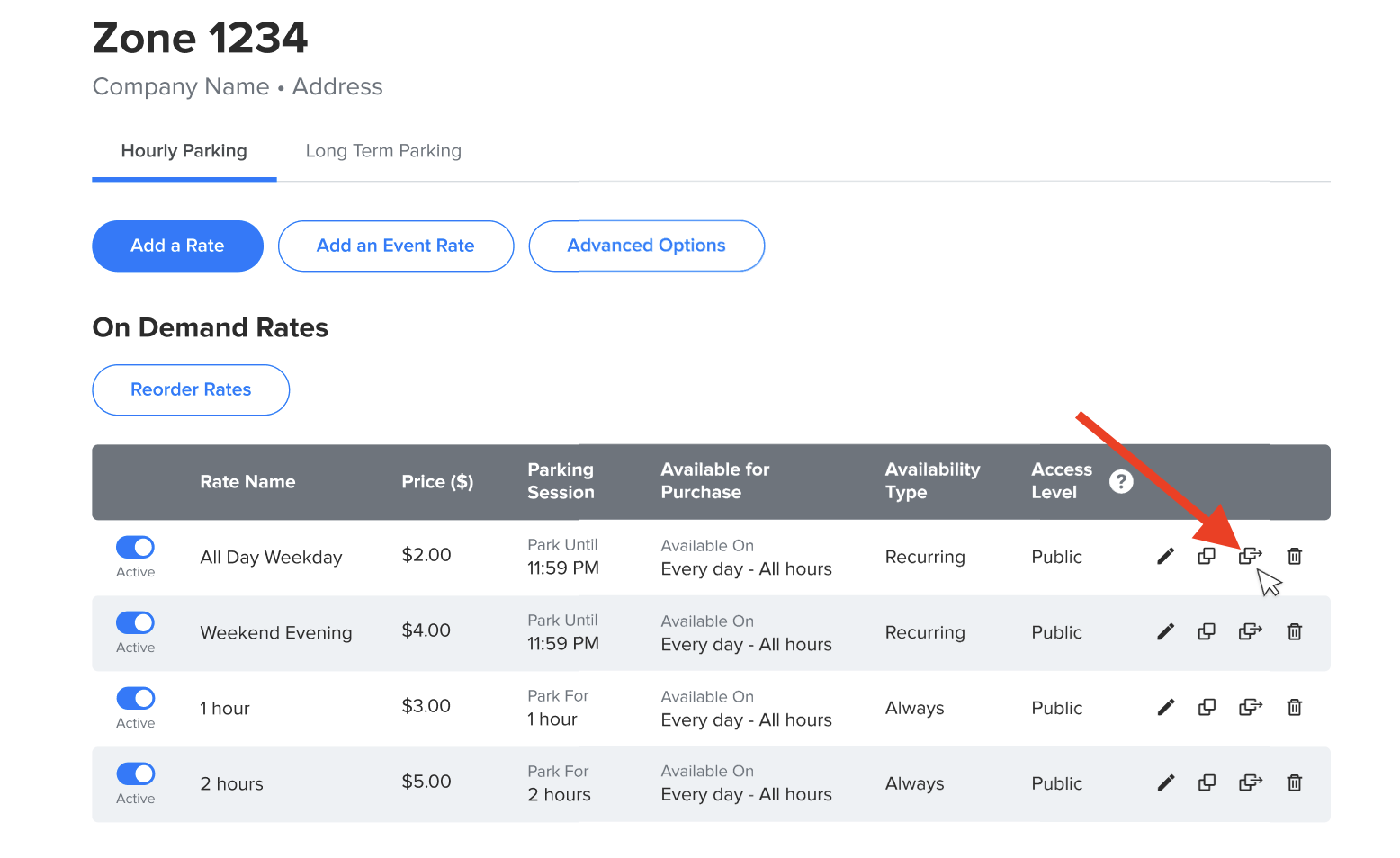Copy 2 hours rate to another zone
Screen dimensions: 1400x858
(x=1250, y=782)
